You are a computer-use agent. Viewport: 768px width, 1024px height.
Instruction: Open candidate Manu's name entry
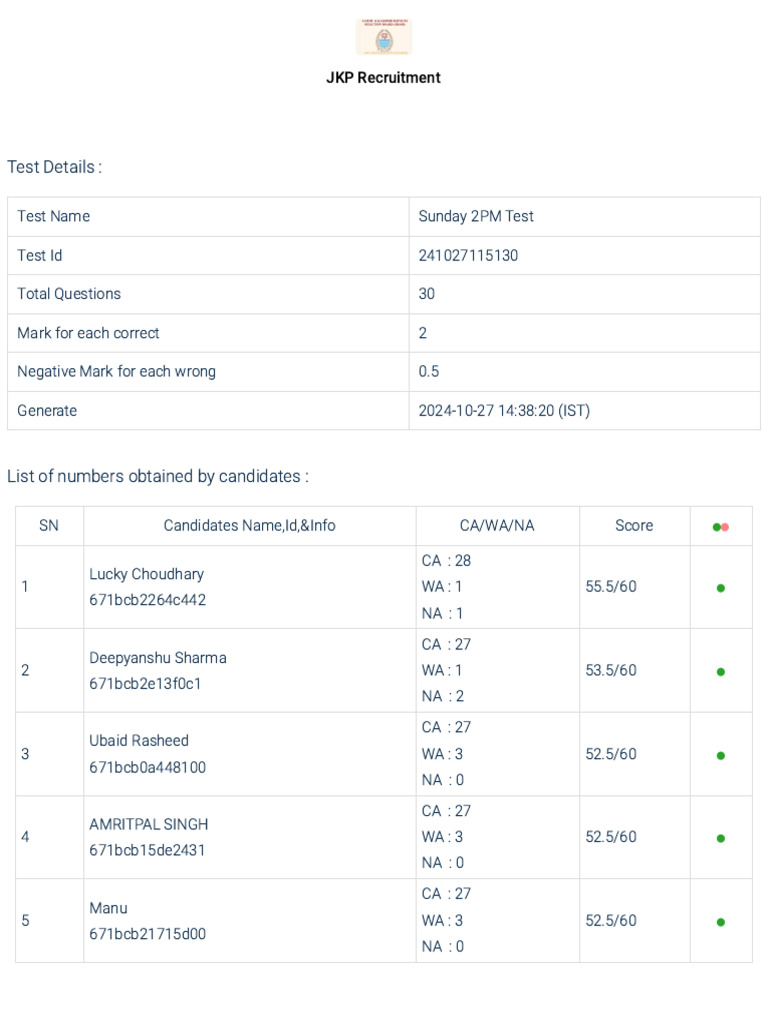[108, 908]
